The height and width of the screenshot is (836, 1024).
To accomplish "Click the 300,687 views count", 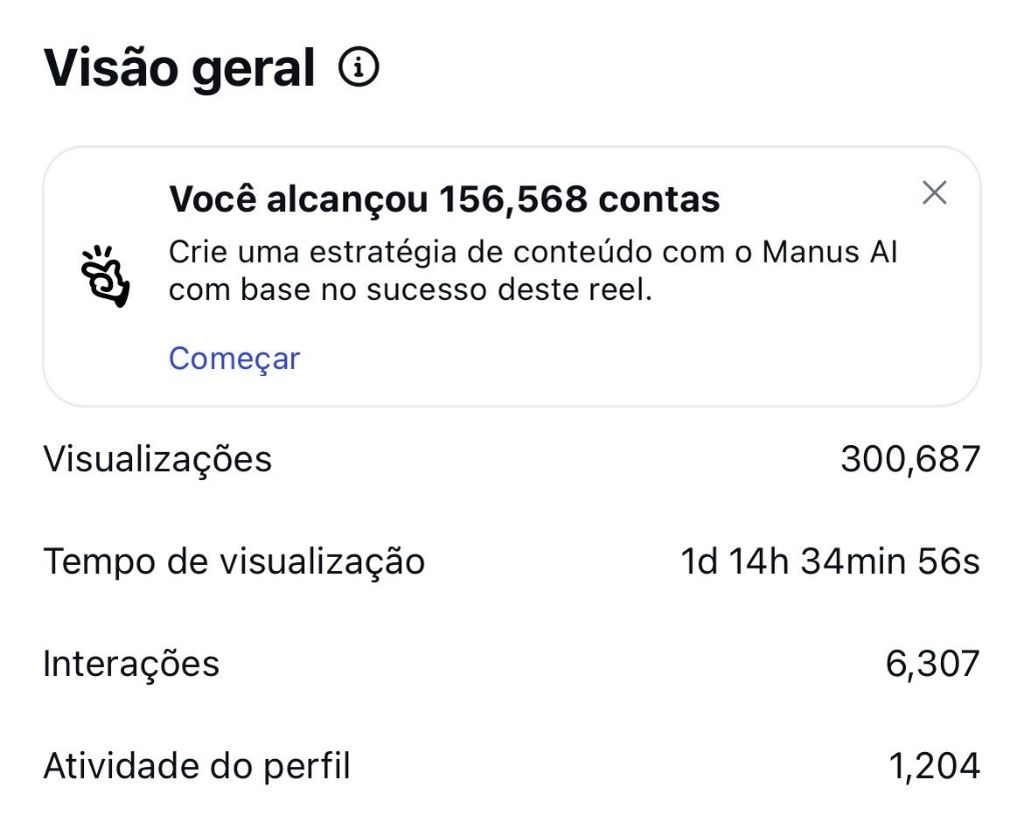I will [910, 459].
